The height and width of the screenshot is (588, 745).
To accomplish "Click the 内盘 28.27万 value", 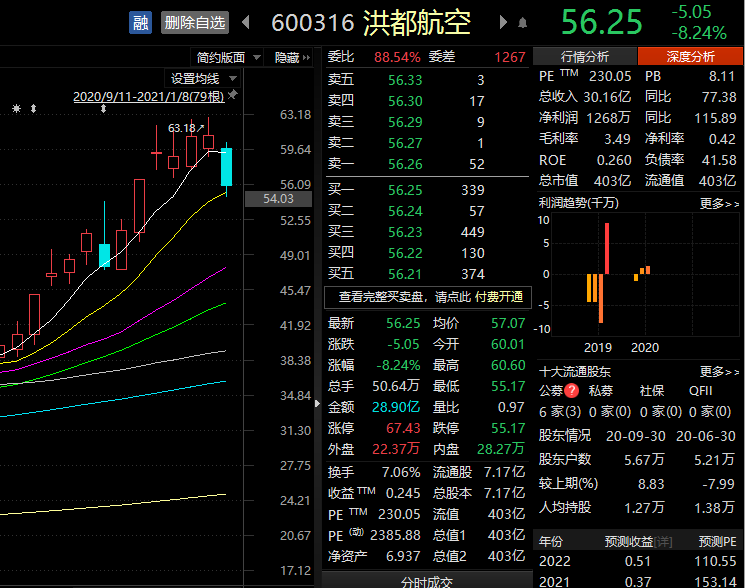I will 501,449.
